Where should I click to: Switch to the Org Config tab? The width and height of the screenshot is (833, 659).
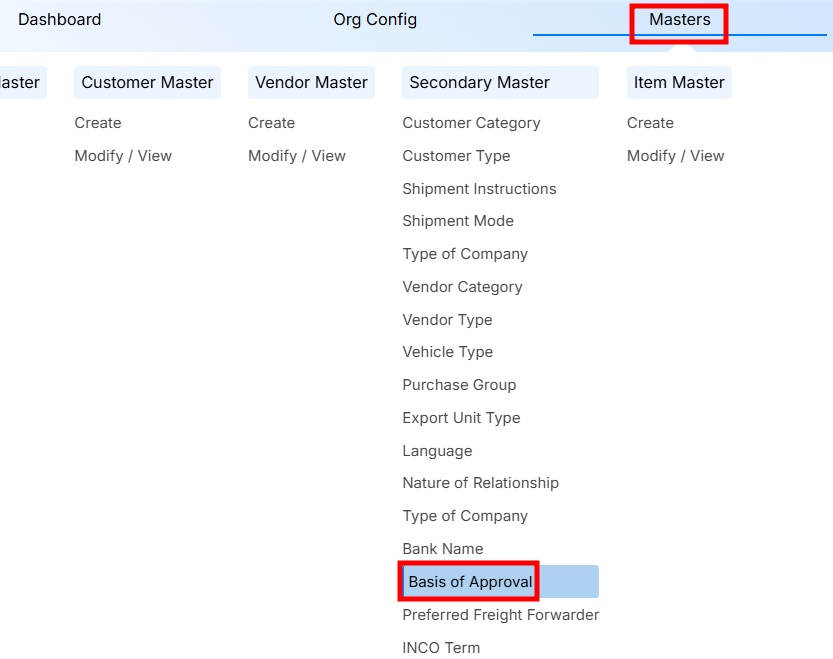tap(375, 20)
